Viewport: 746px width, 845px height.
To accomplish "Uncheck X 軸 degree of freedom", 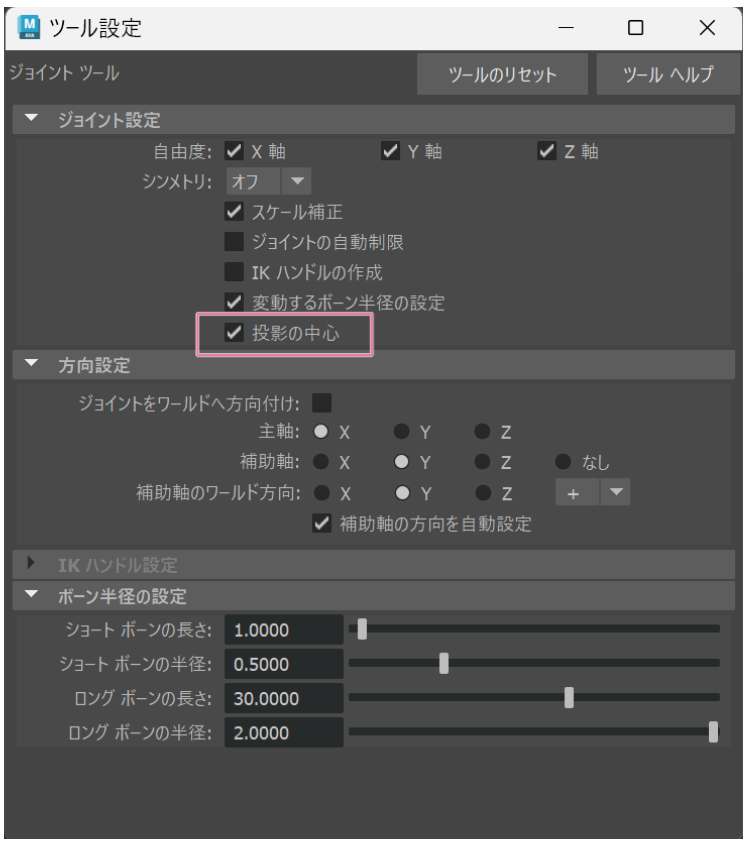I will (x=235, y=152).
